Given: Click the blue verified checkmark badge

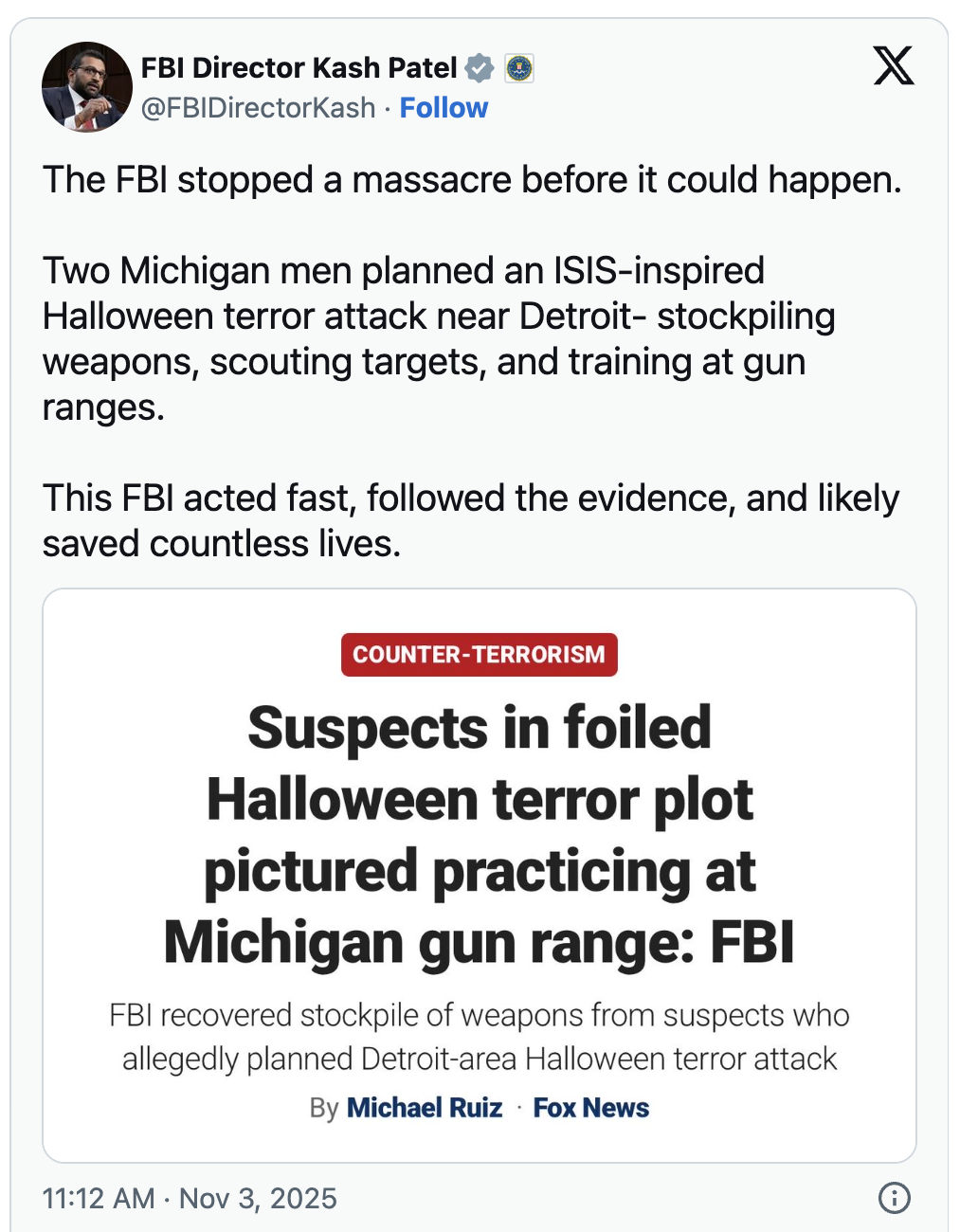Looking at the screenshot, I should (x=480, y=68).
